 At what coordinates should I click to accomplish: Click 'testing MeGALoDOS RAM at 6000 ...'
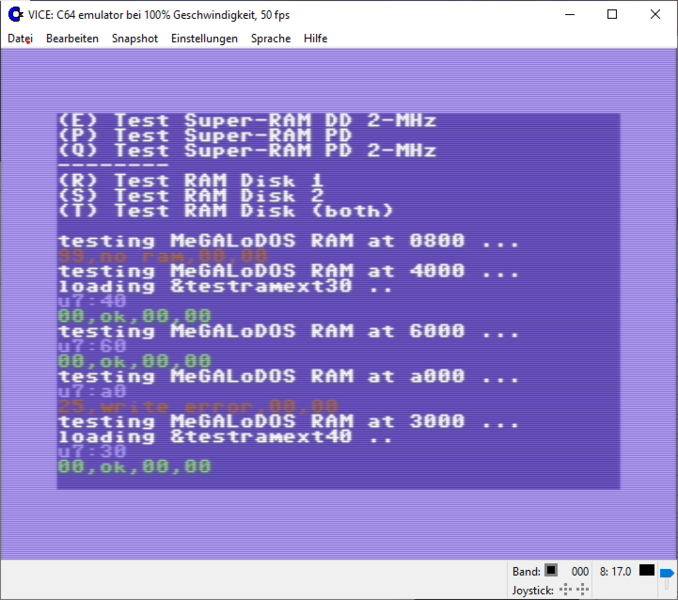288,331
